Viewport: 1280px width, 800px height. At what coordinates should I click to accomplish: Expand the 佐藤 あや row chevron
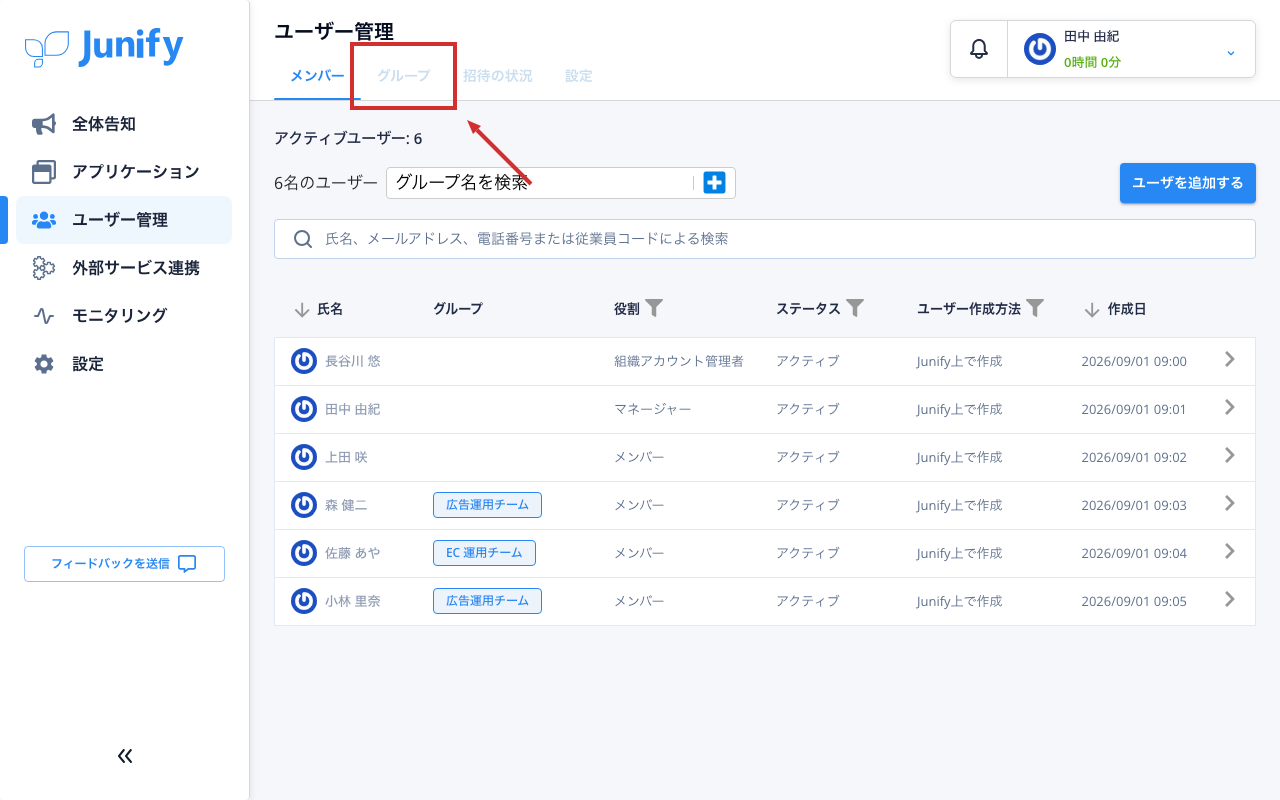click(x=1230, y=551)
